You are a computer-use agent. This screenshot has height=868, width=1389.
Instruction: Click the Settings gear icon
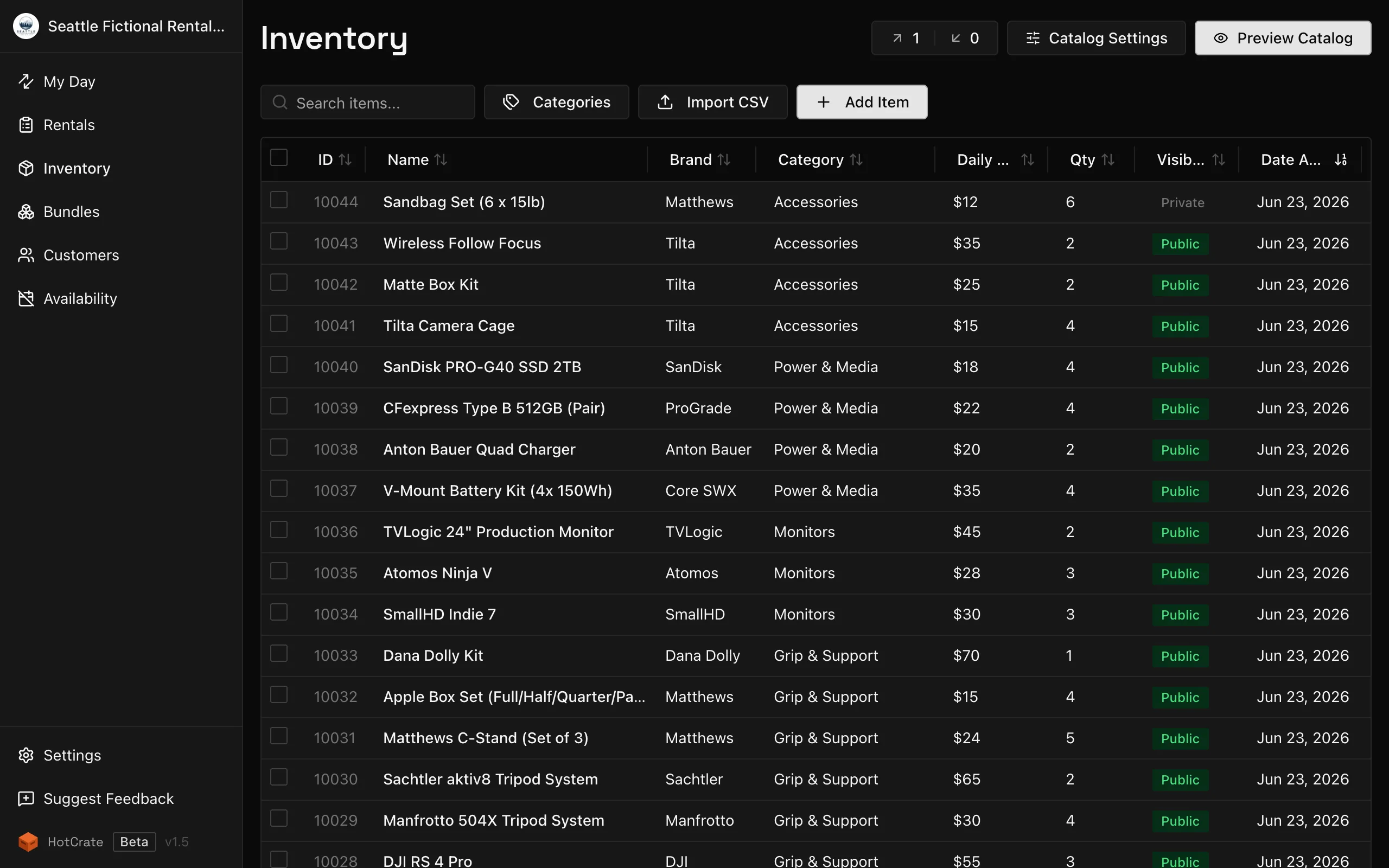click(x=26, y=755)
